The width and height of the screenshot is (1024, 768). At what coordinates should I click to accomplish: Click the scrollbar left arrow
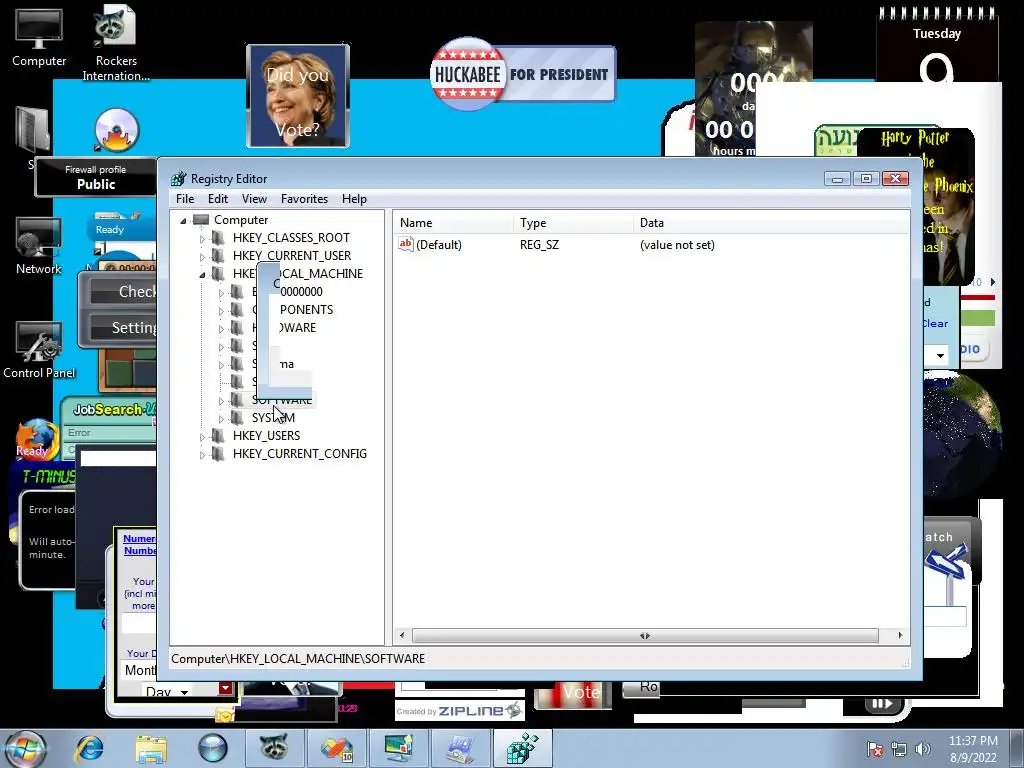[402, 635]
